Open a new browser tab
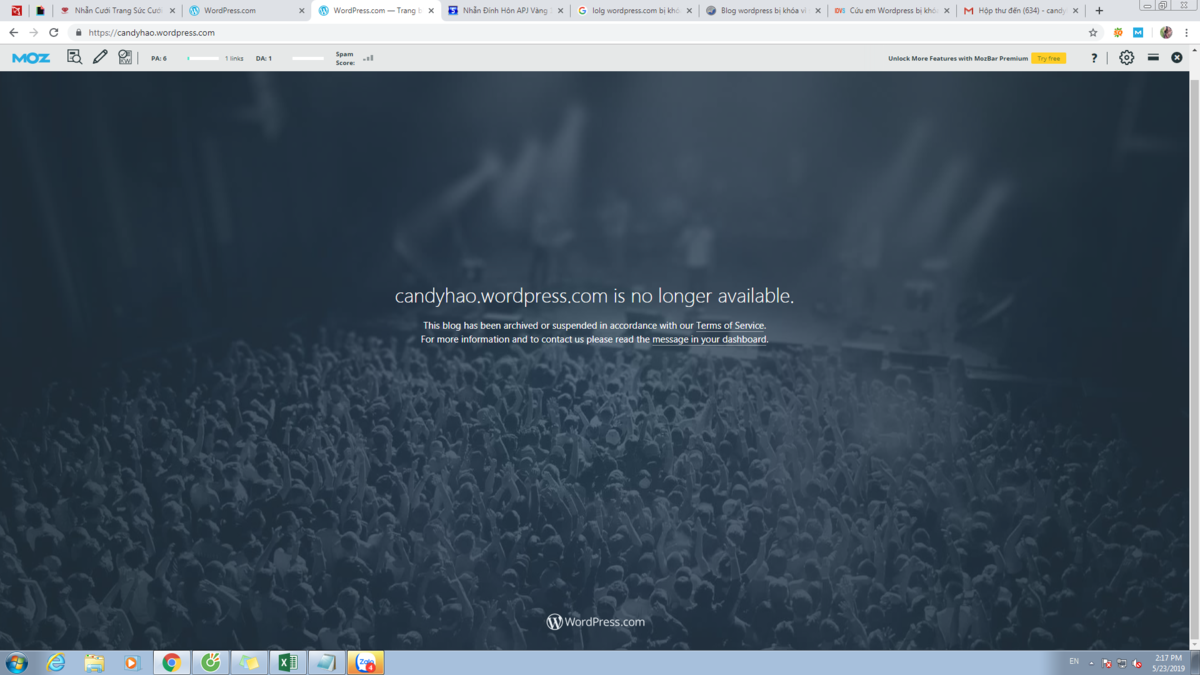Screen dimensions: 1200x675 pos(1099,11)
